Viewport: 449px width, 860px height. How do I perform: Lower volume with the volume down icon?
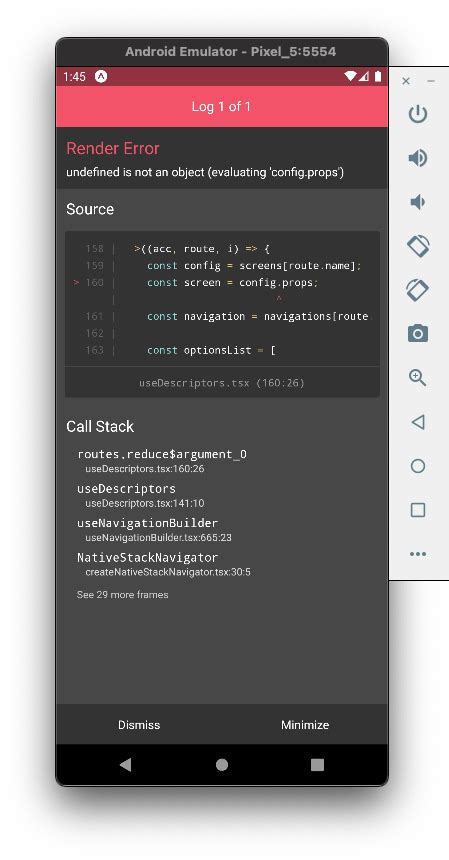click(x=418, y=202)
